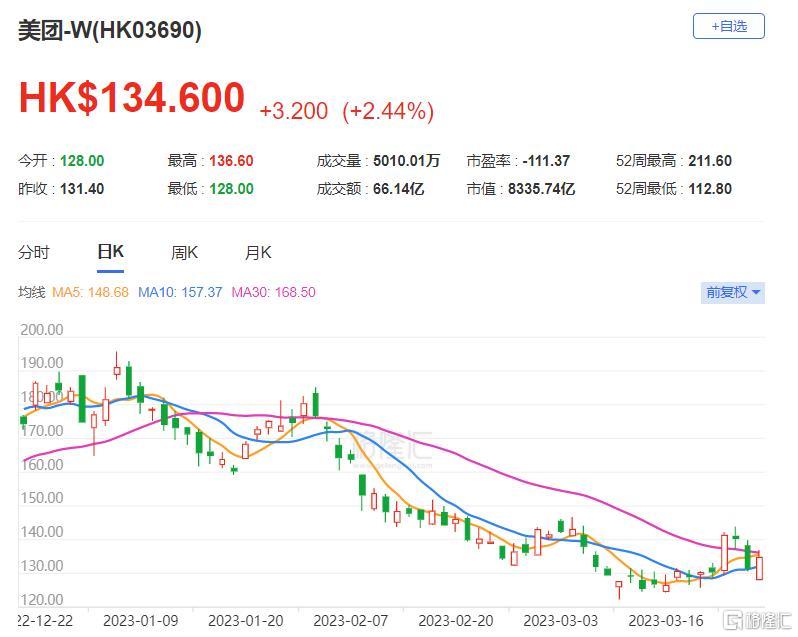Switch to 分时 chart tab
798x637 pixels.
coord(34,252)
